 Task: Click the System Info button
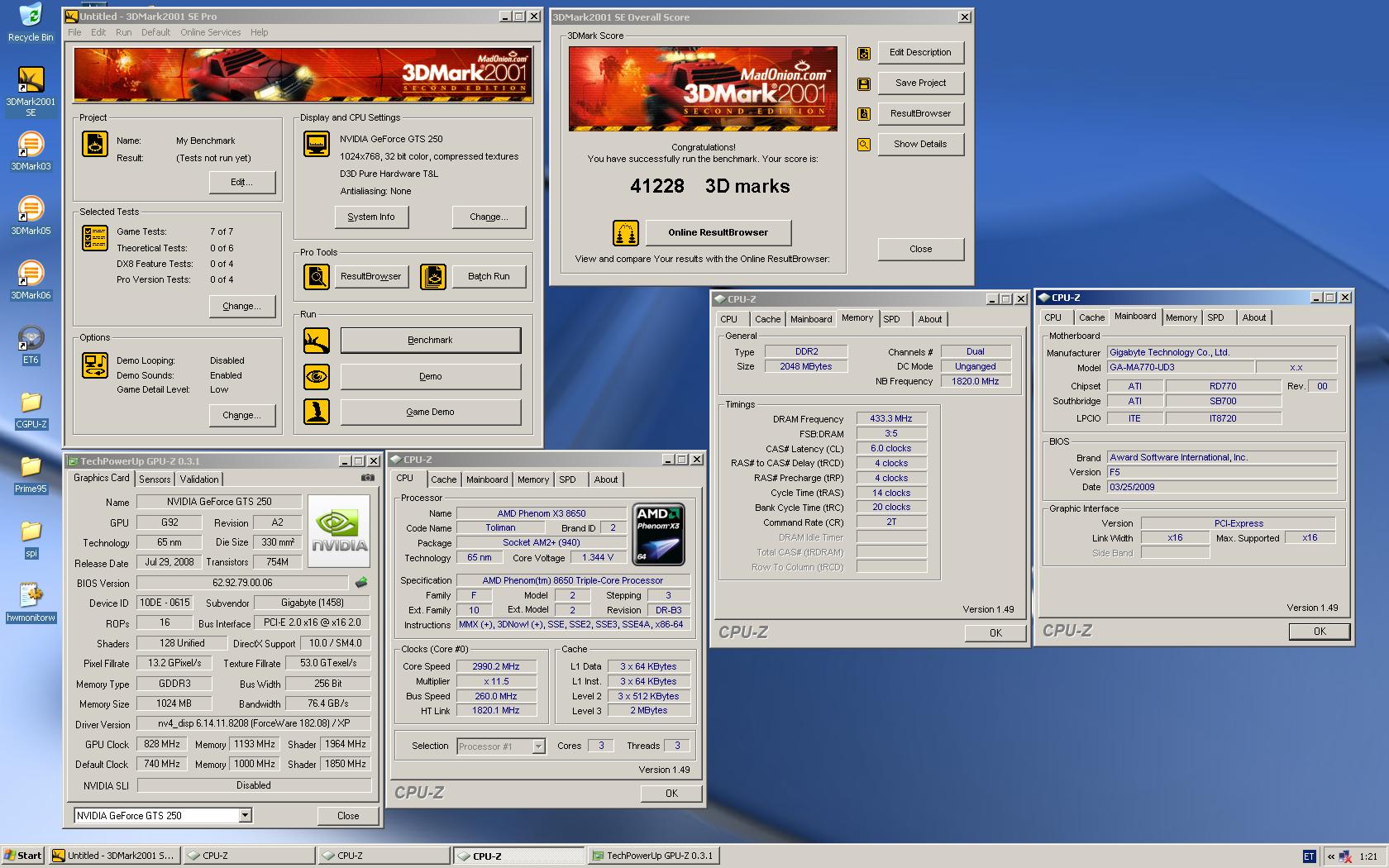(371, 217)
